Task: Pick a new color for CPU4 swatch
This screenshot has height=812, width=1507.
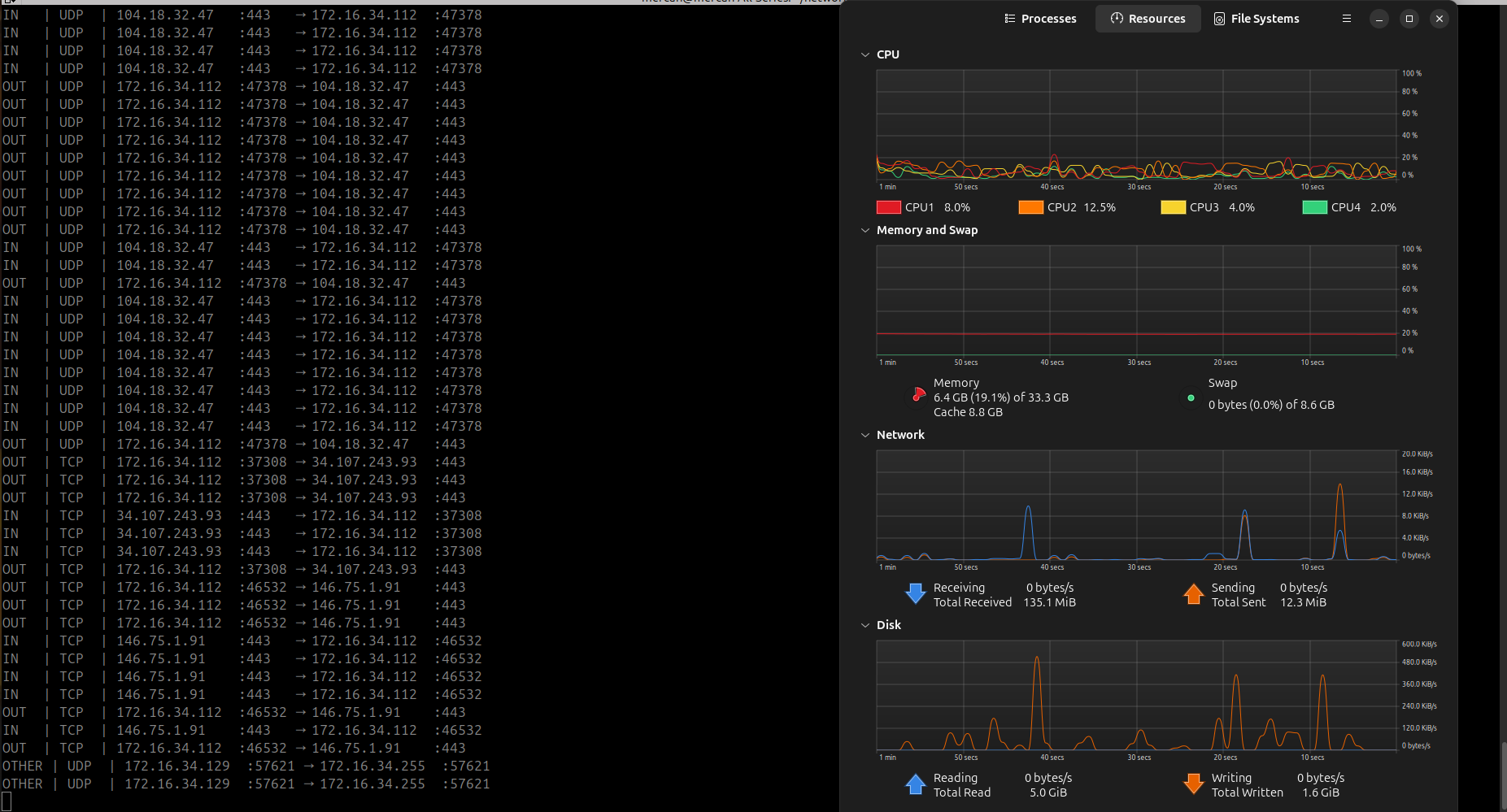Action: click(1314, 207)
